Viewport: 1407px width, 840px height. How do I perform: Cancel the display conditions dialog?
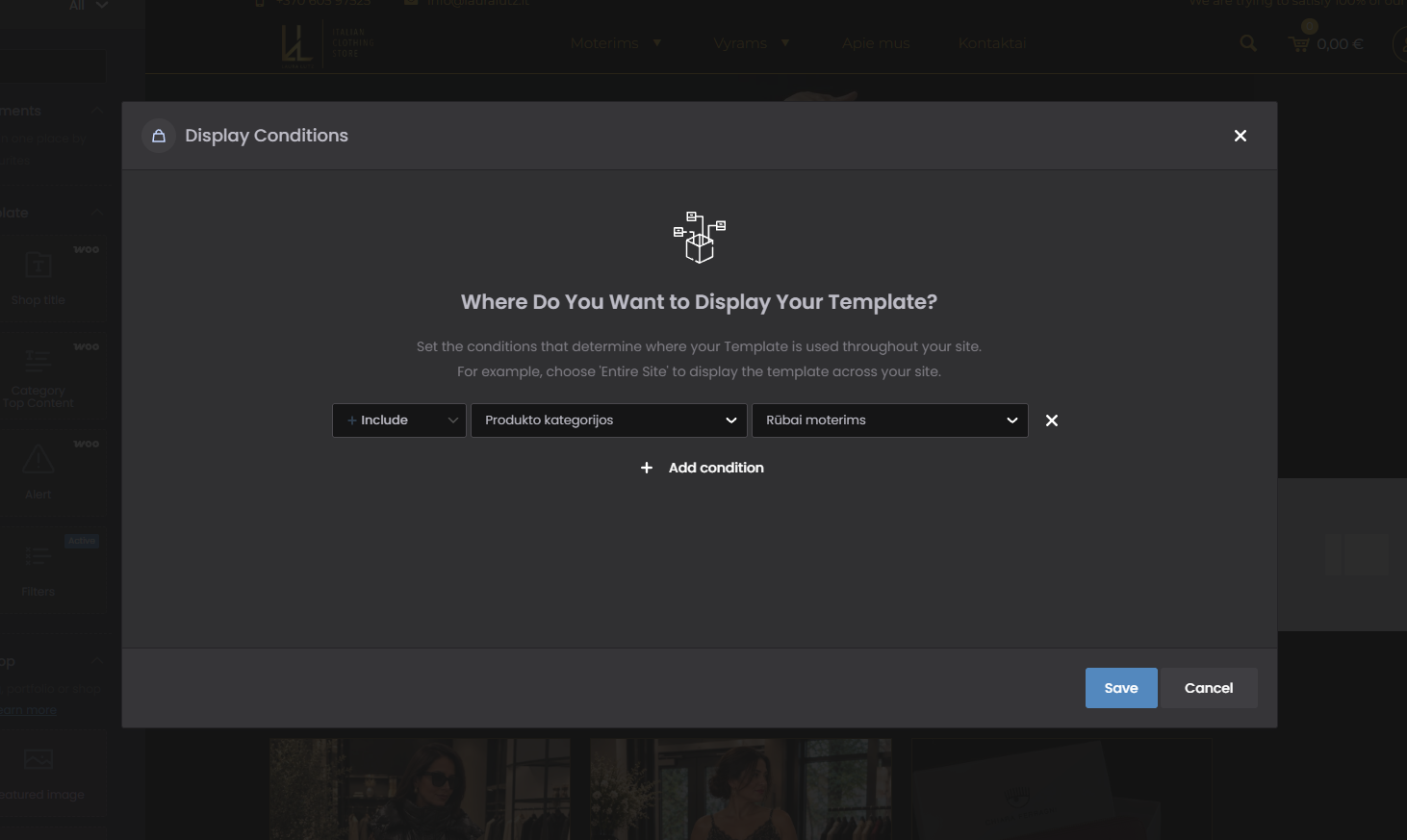pyautogui.click(x=1209, y=688)
